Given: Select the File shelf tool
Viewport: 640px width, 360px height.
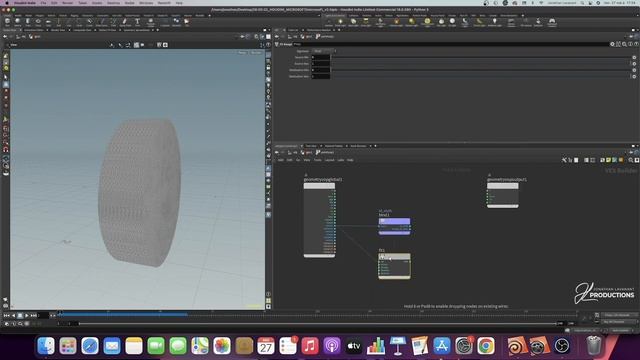Looking at the screenshot, I should [x=187, y=22].
